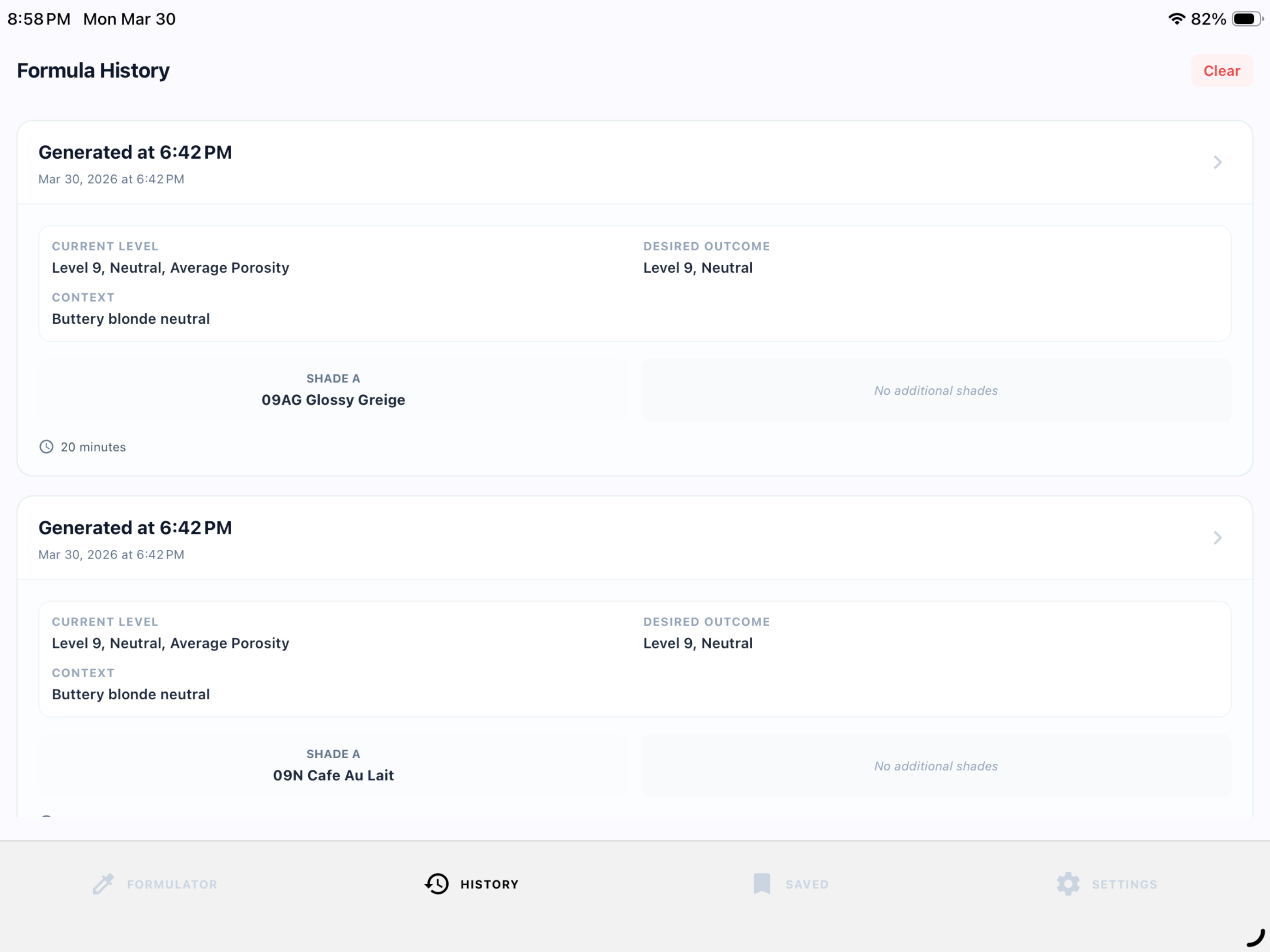Select the 09AG Glossy Greige shade
The width and height of the screenshot is (1270, 952).
click(x=334, y=390)
